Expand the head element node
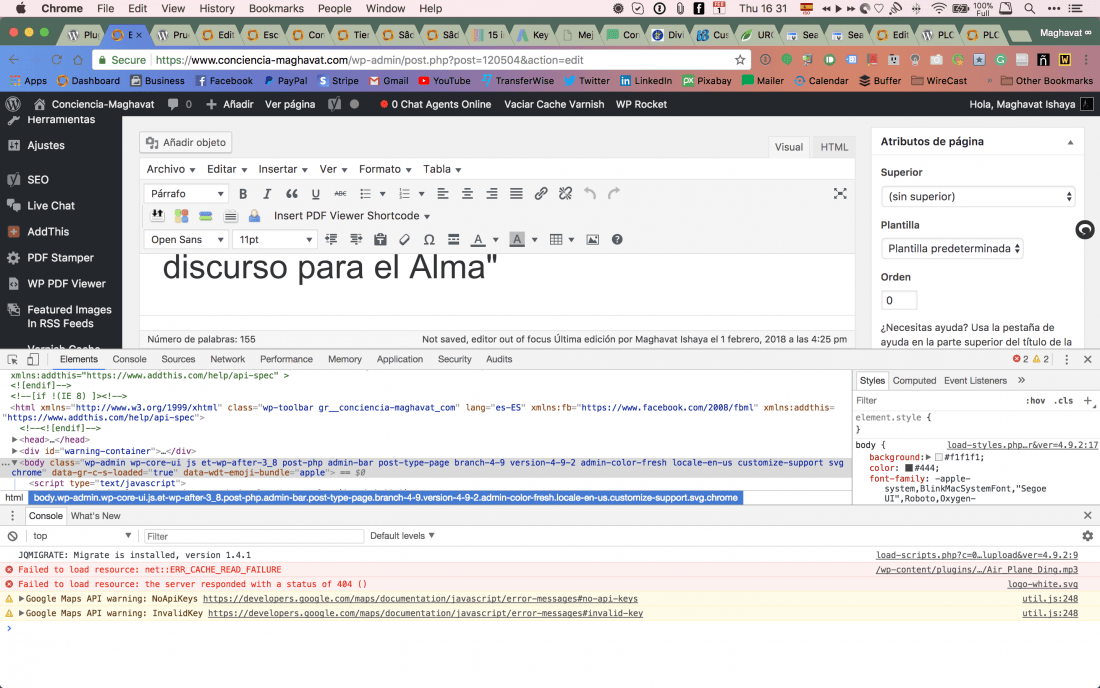The height and width of the screenshot is (688, 1100). pyautogui.click(x=15, y=440)
